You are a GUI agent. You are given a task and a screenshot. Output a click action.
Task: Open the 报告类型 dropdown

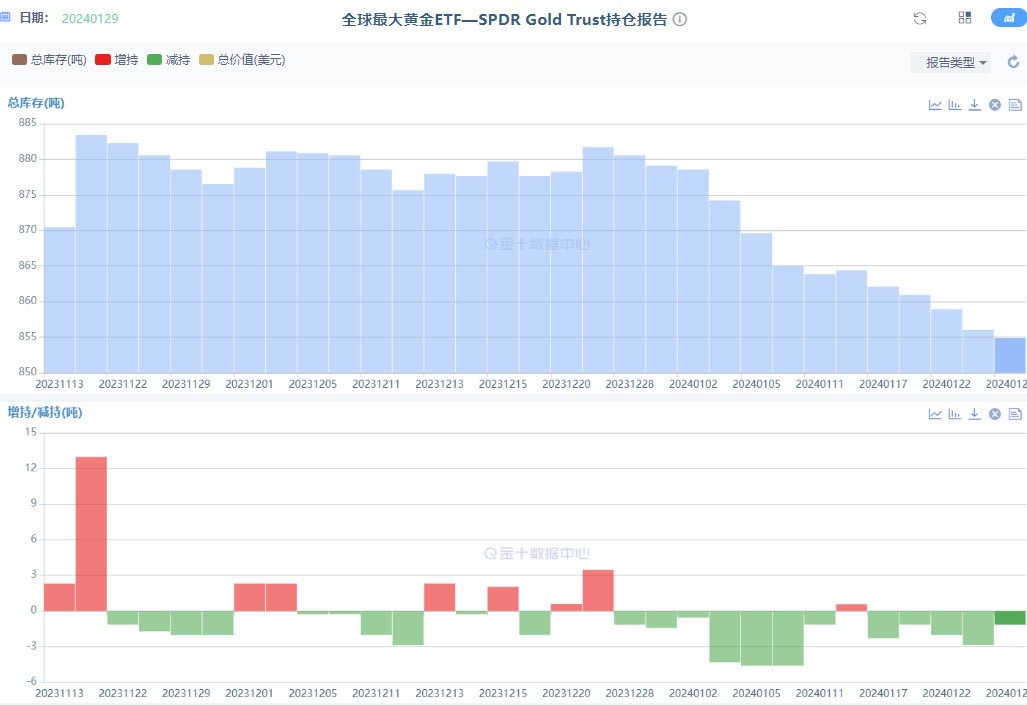click(950, 62)
